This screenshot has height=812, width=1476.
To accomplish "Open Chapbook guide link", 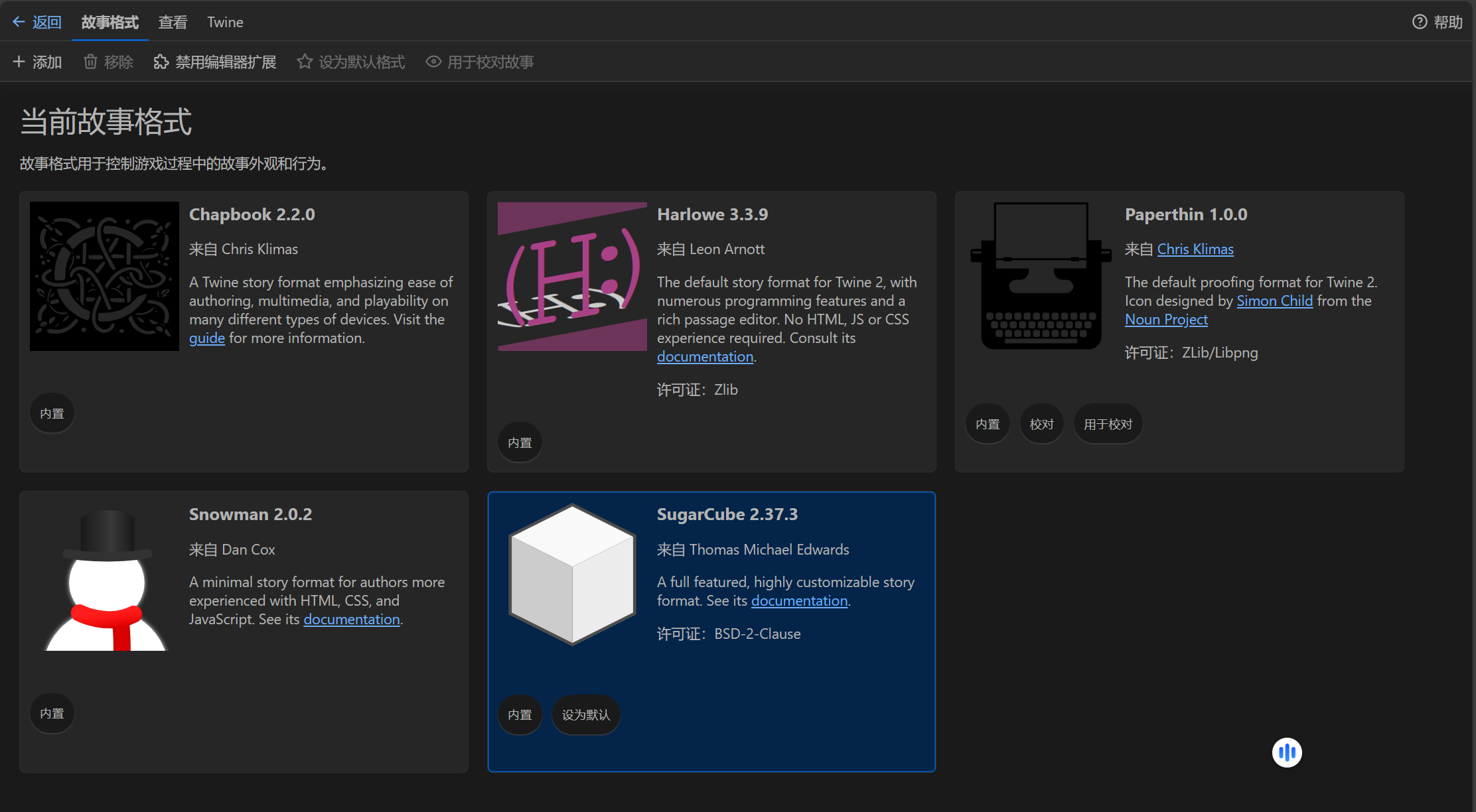I will (x=206, y=338).
